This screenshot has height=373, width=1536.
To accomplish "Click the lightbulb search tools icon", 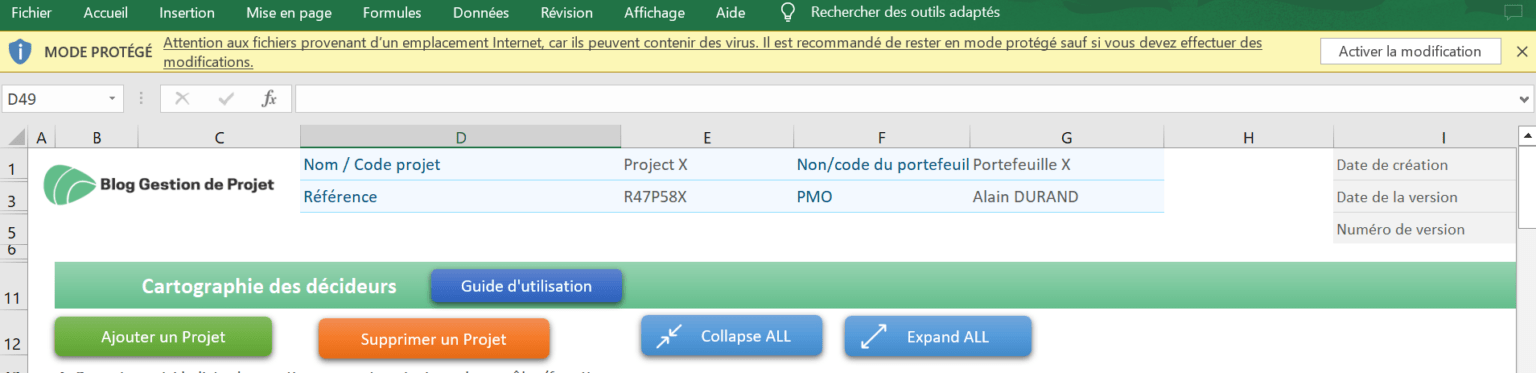I will [788, 13].
